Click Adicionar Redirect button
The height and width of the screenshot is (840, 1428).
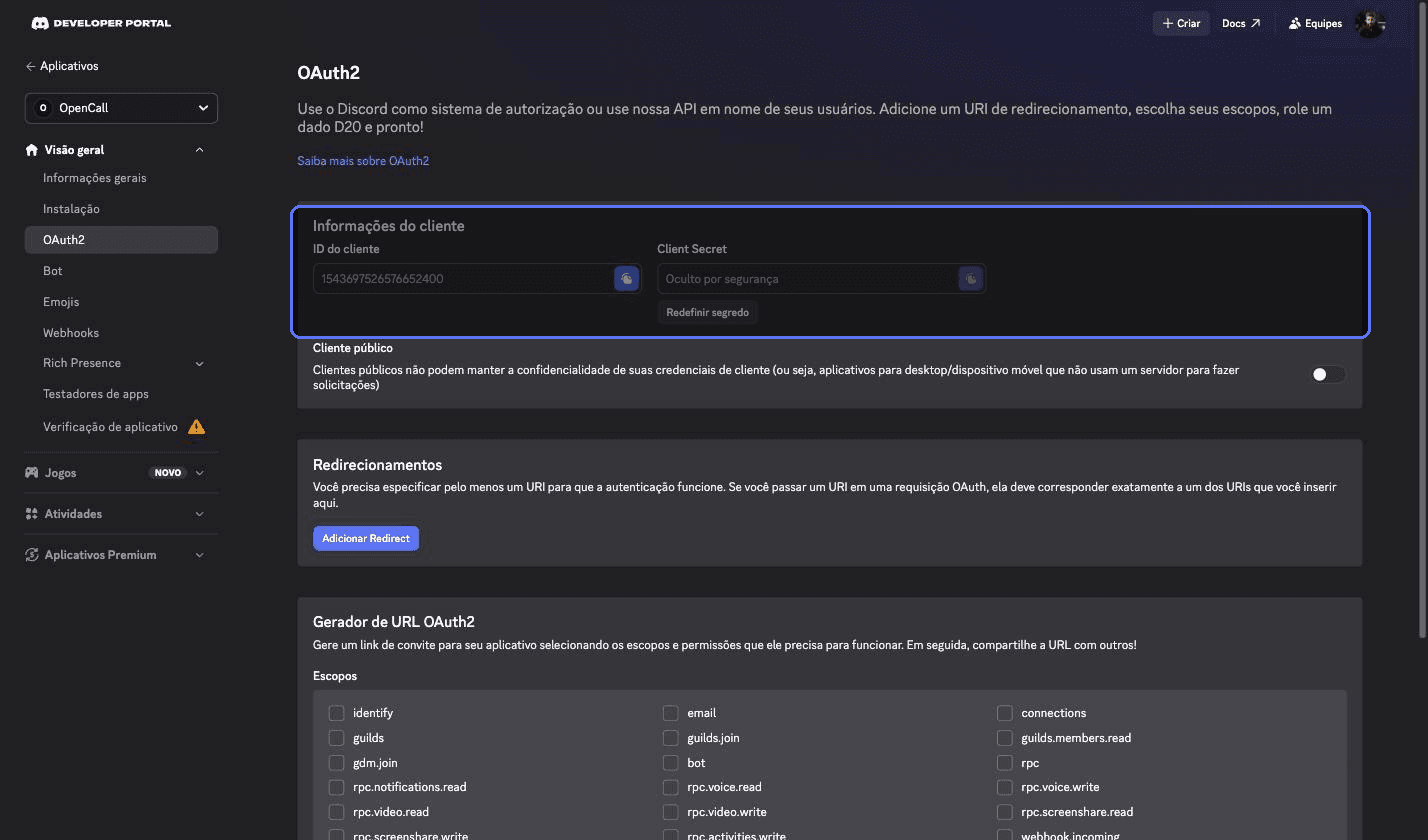366,538
